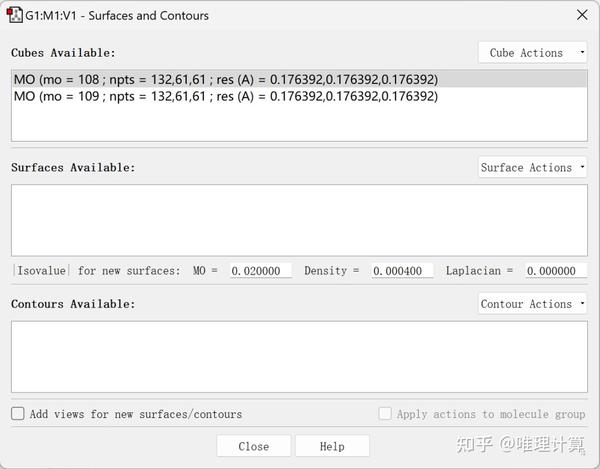
Task: Click empty area of Cubes Available list
Action: point(298,124)
